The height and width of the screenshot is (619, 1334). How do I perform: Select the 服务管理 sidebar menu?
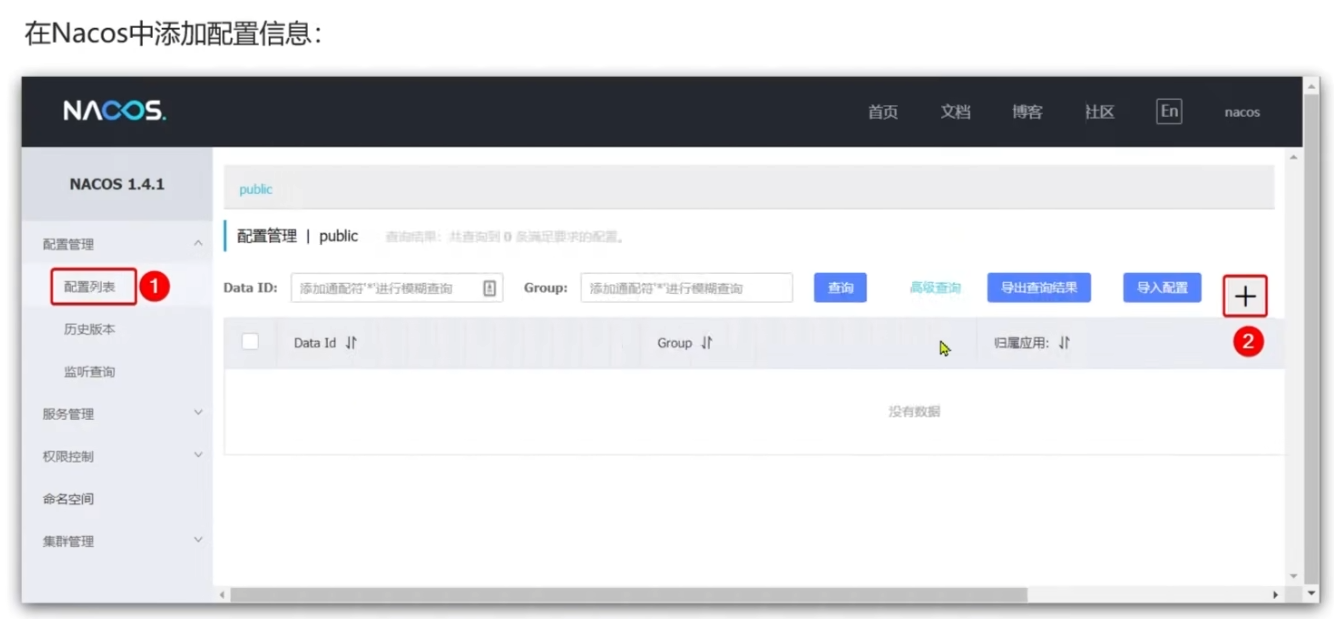pyautogui.click(x=68, y=414)
